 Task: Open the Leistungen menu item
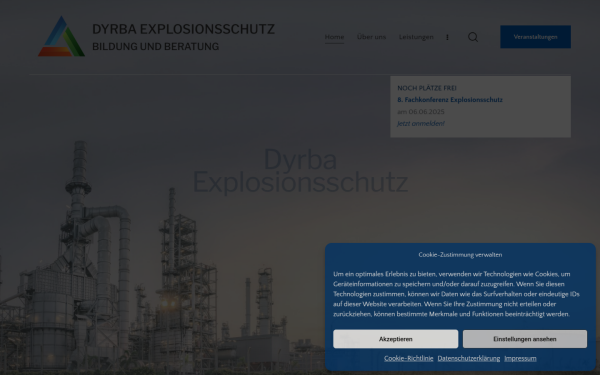[416, 37]
